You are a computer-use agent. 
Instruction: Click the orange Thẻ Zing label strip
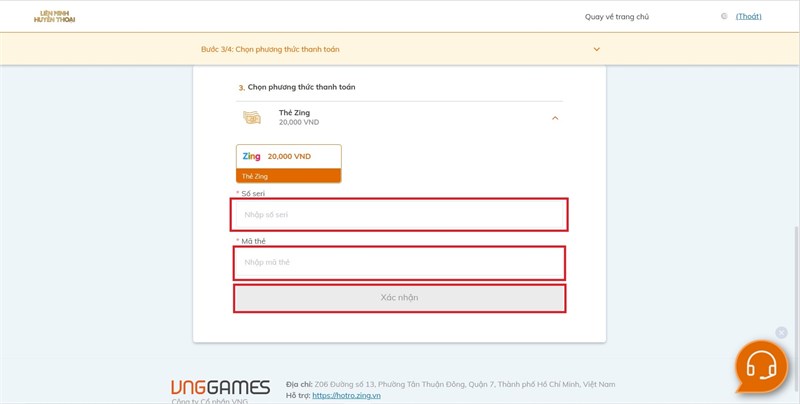click(289, 176)
